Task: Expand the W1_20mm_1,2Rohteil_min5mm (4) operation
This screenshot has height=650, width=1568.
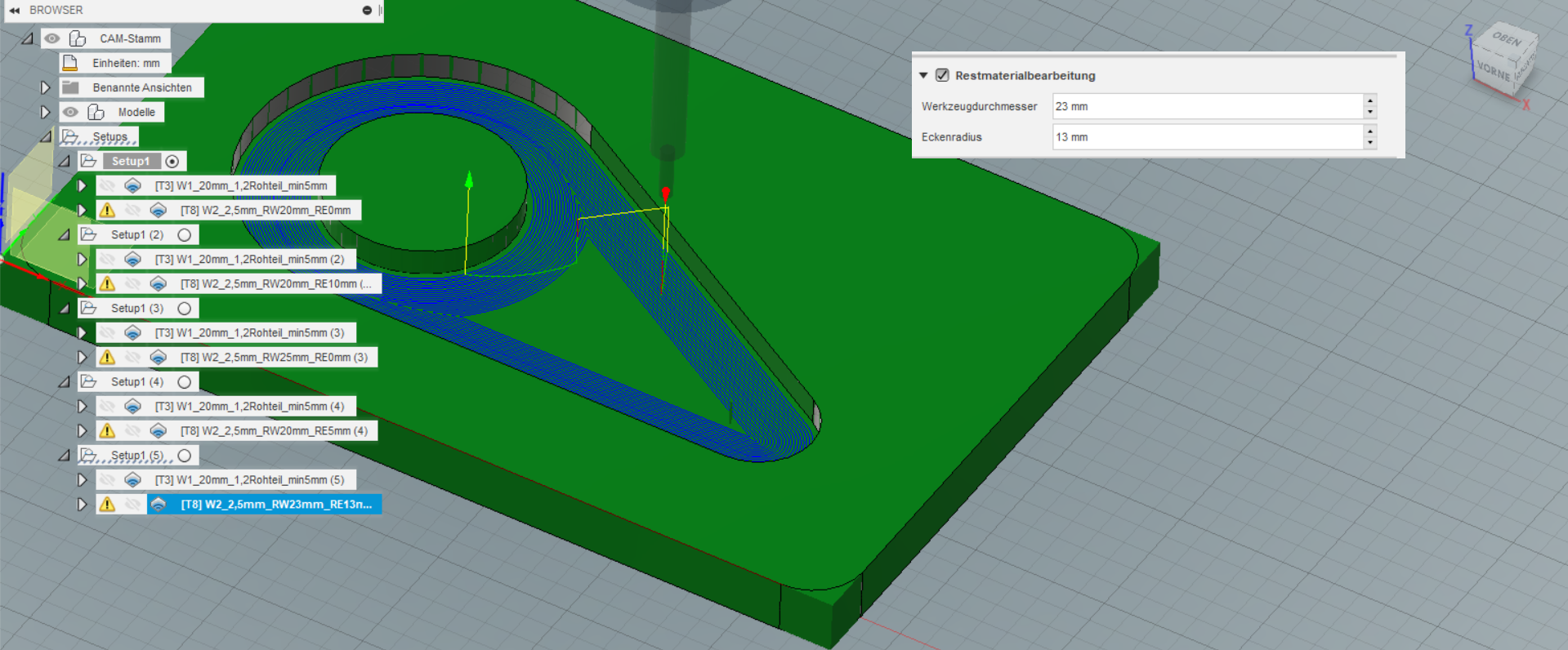Action: 82,406
